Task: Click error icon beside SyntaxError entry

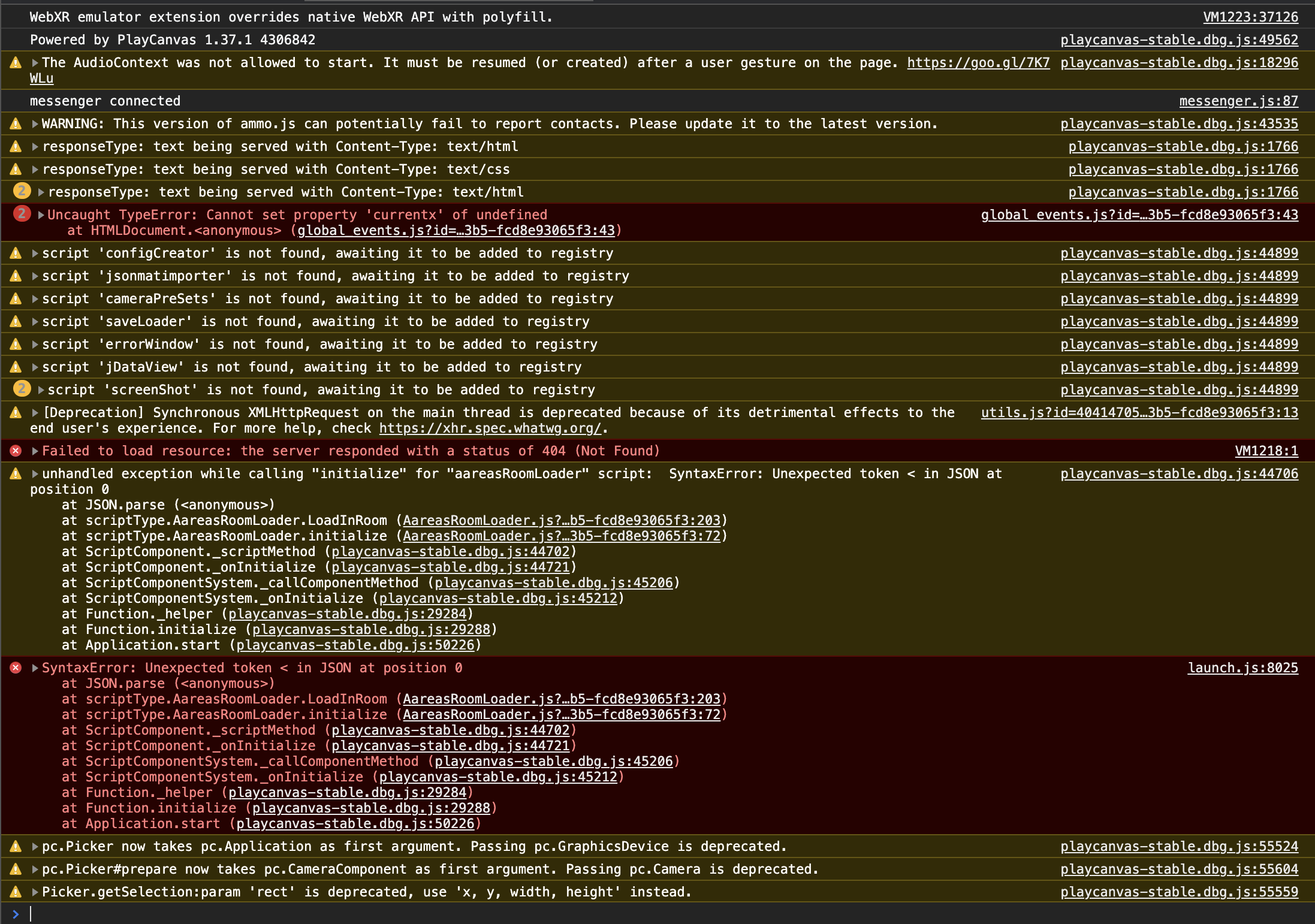Action: click(x=16, y=668)
